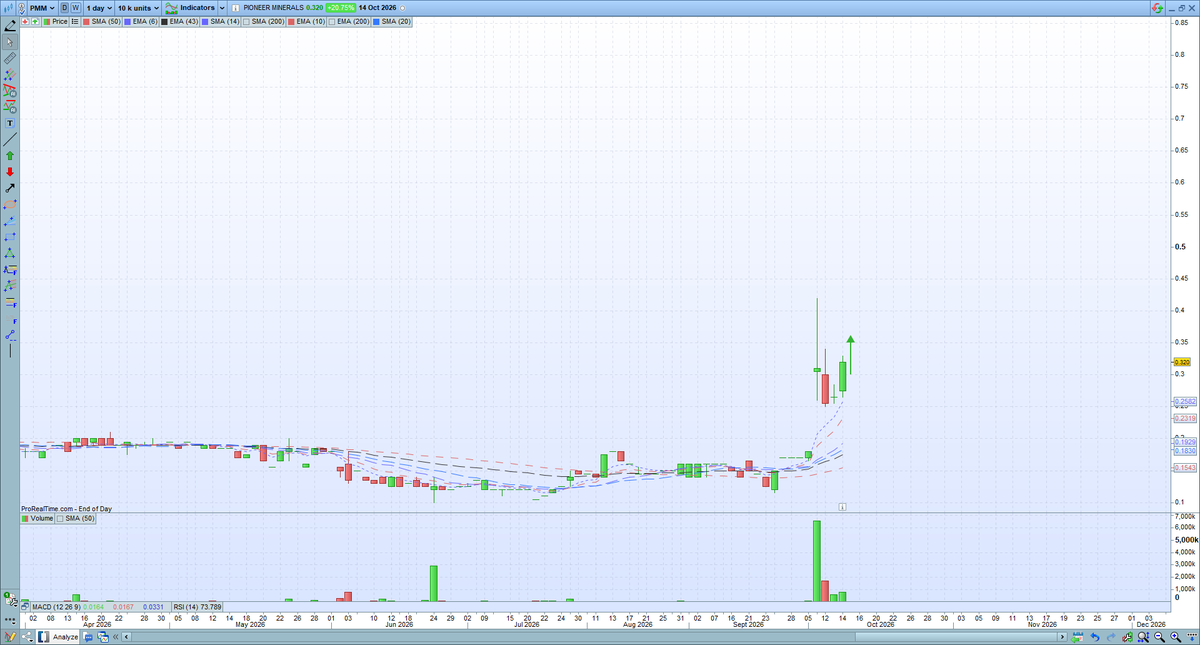Click the multi-chart windows icon
Image resolution: width=1200 pixels, height=645 pixels.
[103, 637]
